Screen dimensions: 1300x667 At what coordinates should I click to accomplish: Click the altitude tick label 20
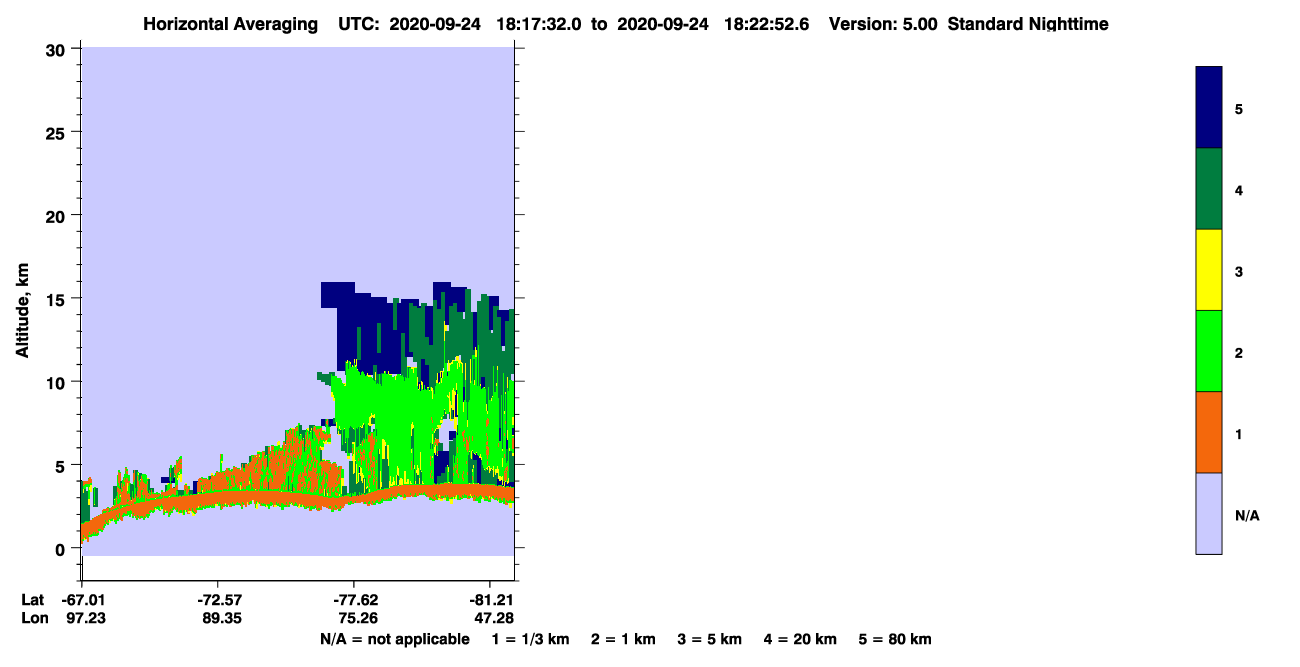click(x=57, y=216)
